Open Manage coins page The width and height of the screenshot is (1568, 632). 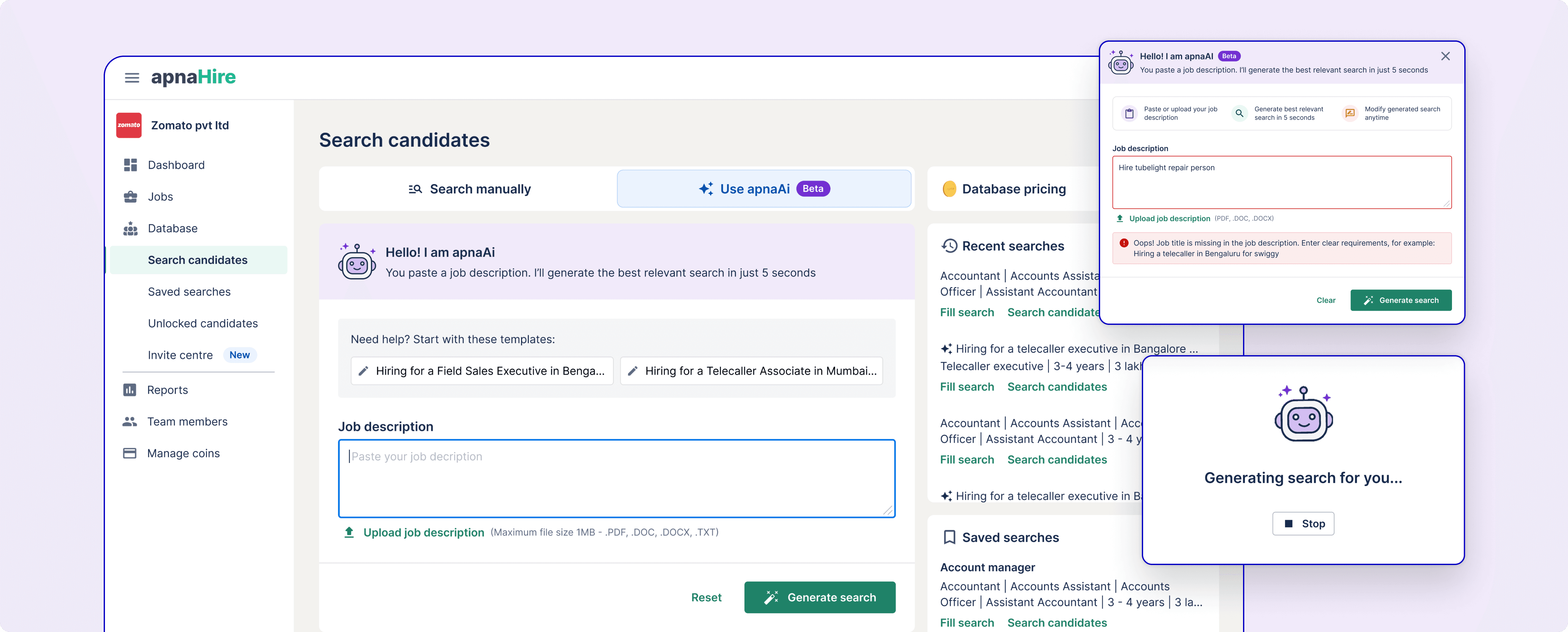click(183, 453)
